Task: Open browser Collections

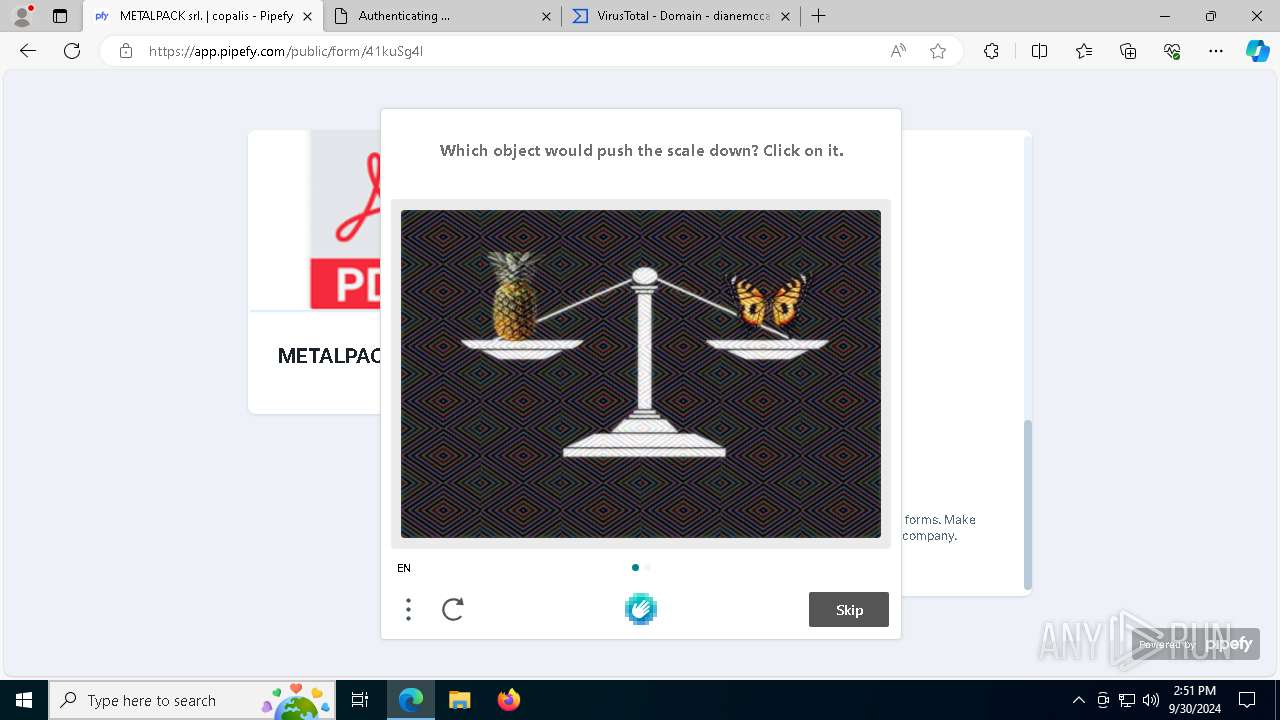Action: 1128,51
